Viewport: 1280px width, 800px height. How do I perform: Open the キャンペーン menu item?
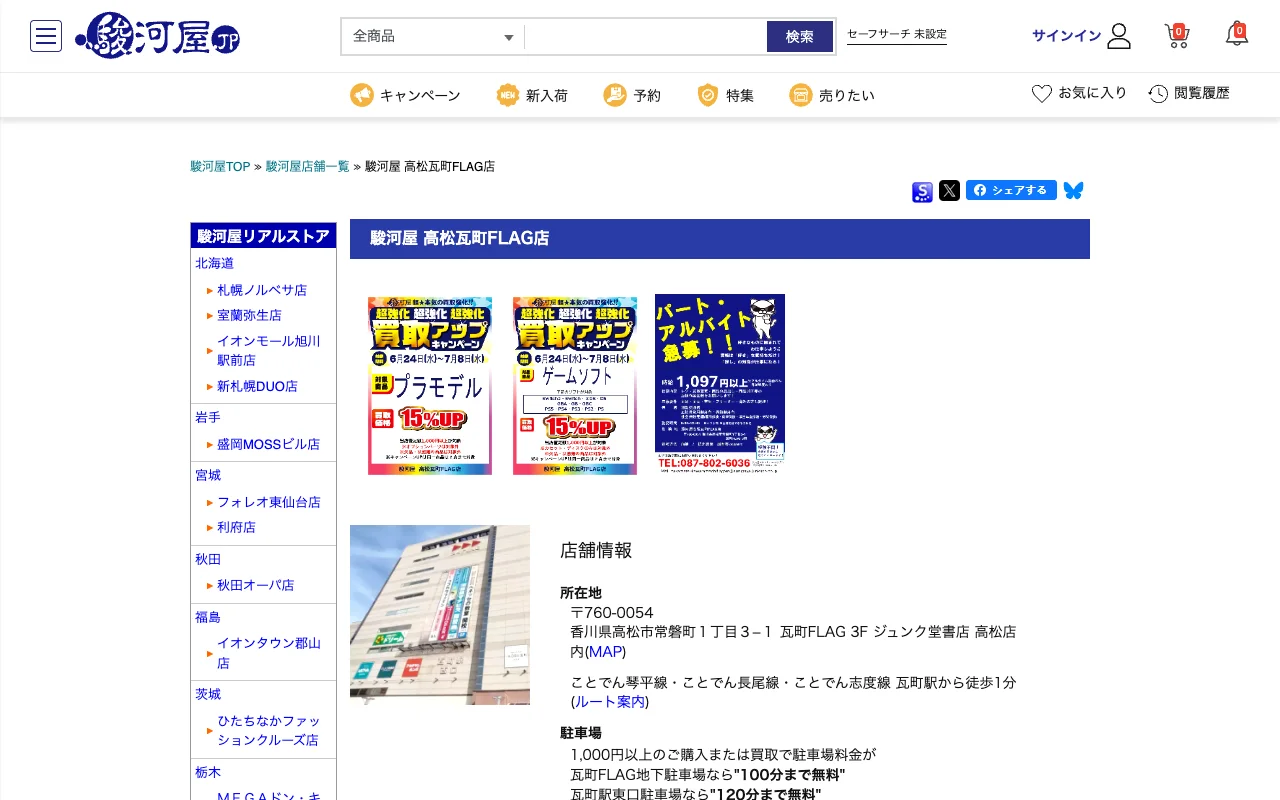coord(420,95)
